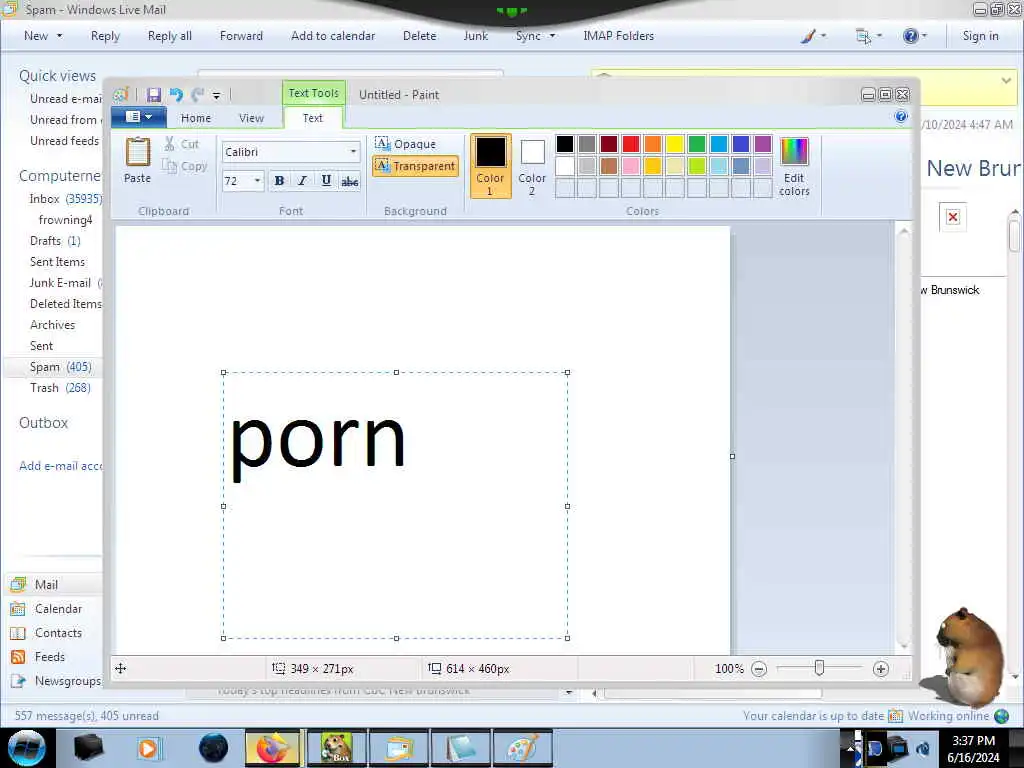Click Add to calendar in Live Mail
Screen dimensions: 1024x768
(333, 36)
